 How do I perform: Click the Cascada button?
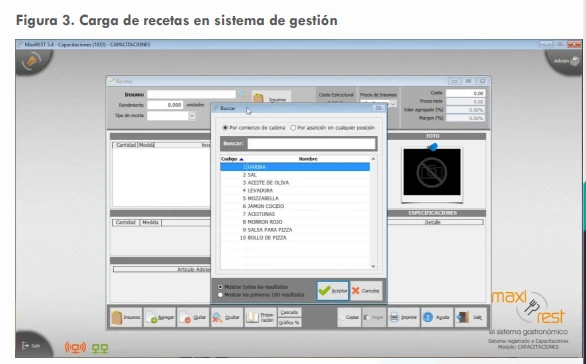(x=290, y=312)
